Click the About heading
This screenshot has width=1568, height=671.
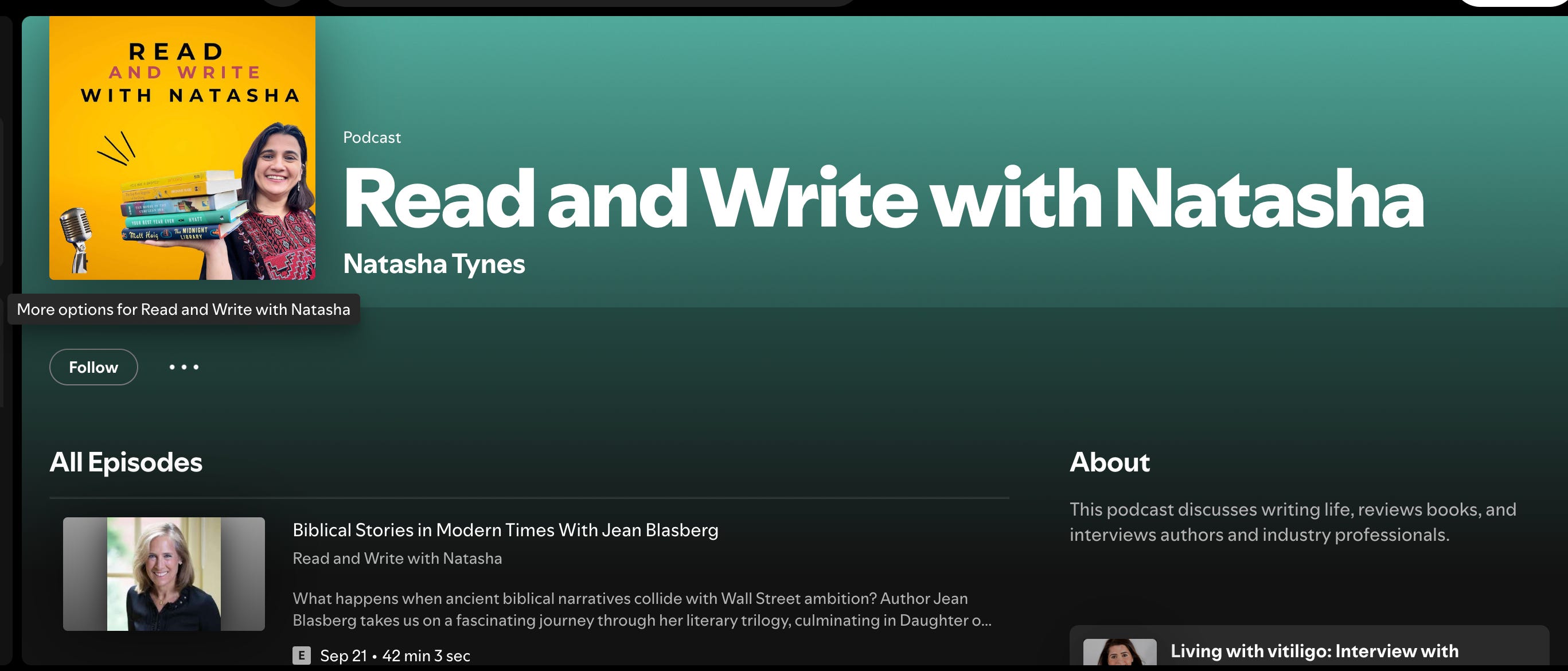click(1109, 462)
